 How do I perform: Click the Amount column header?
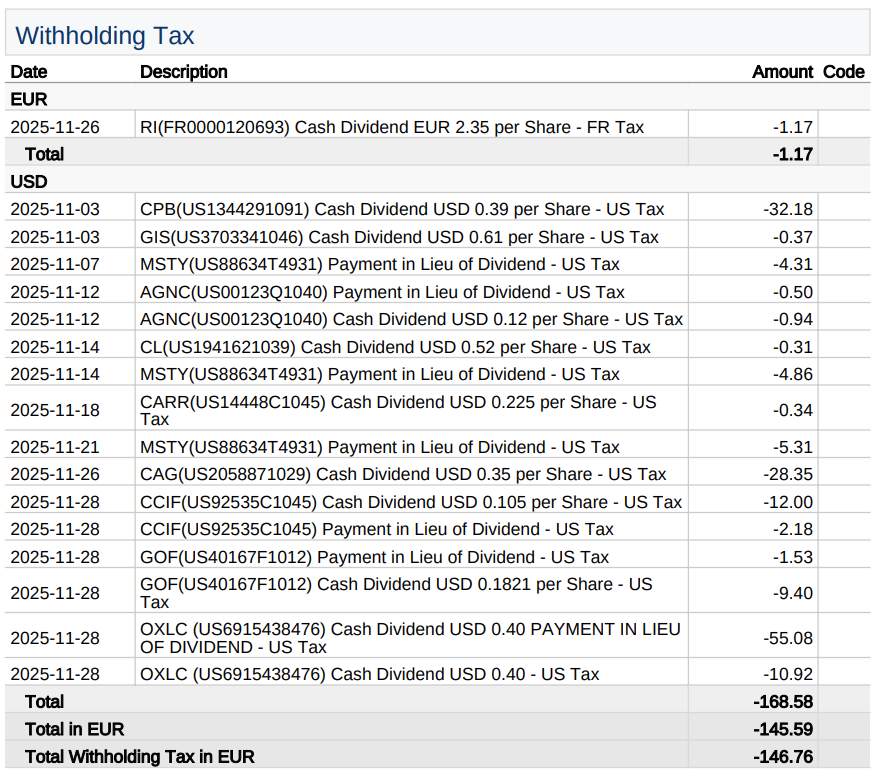tap(782, 72)
